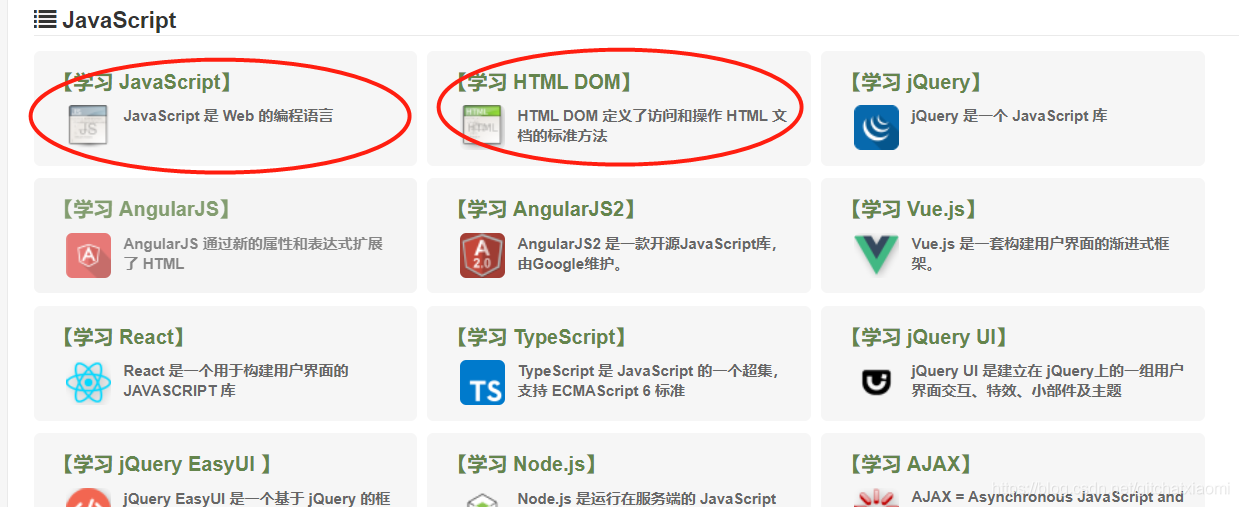Viewport: 1239px width, 507px height.
Task: Click text 'JavaScript 是 Web 的编程语言'
Action: 228,116
